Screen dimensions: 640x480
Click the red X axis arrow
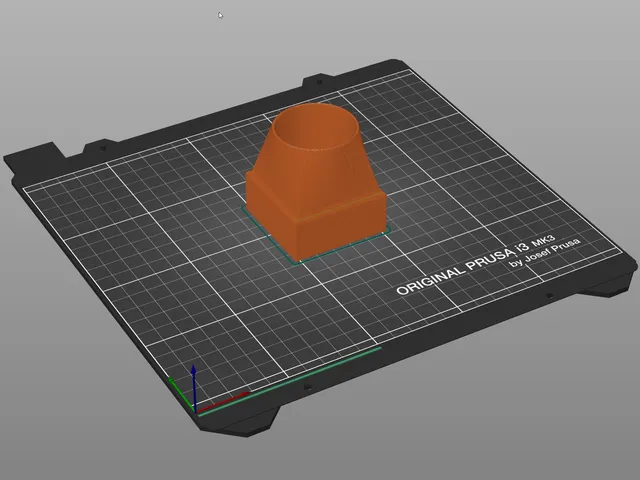pyautogui.click(x=222, y=402)
